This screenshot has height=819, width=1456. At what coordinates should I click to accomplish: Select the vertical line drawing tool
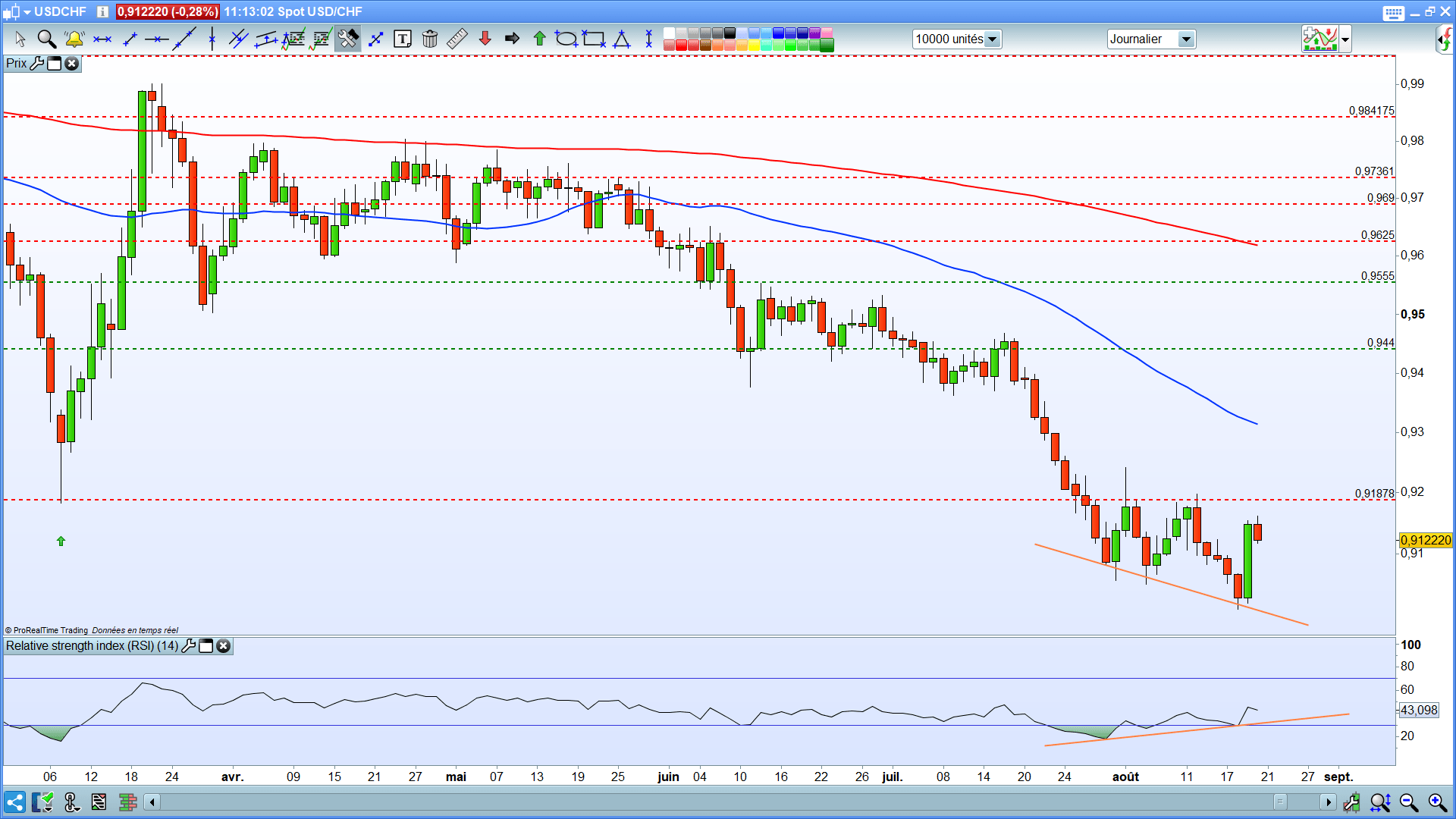click(x=212, y=39)
